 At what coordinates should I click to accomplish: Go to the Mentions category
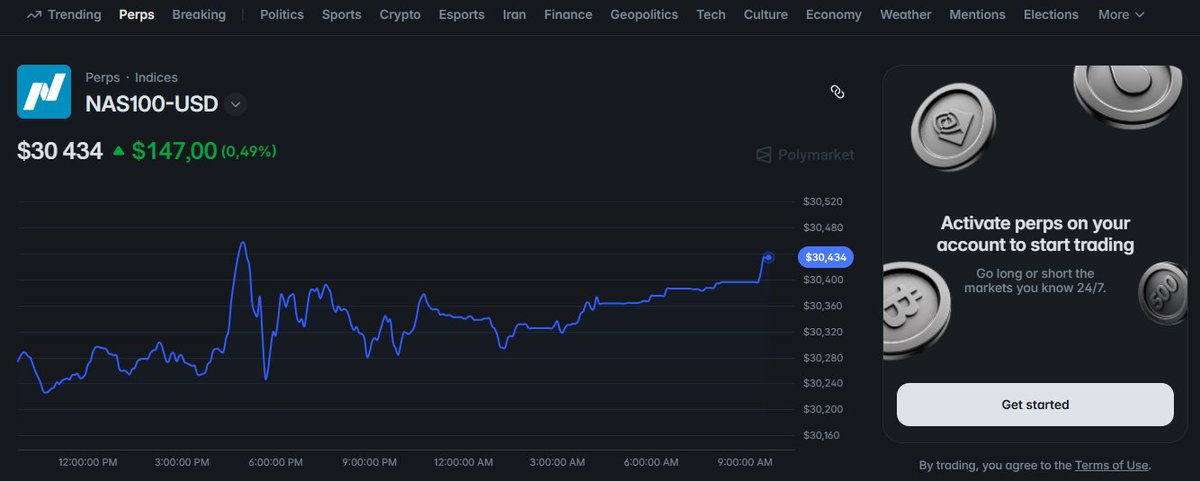(978, 15)
